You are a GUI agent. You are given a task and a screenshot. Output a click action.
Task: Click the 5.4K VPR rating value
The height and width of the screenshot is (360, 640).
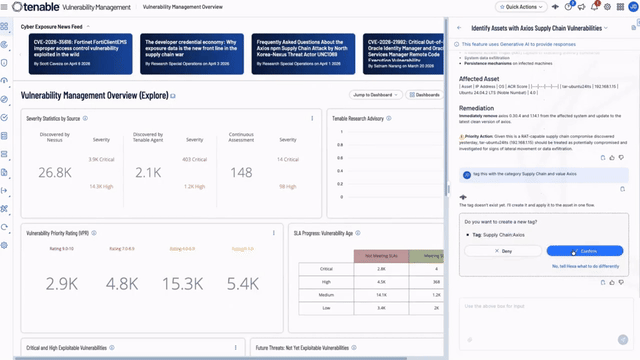tap(243, 284)
